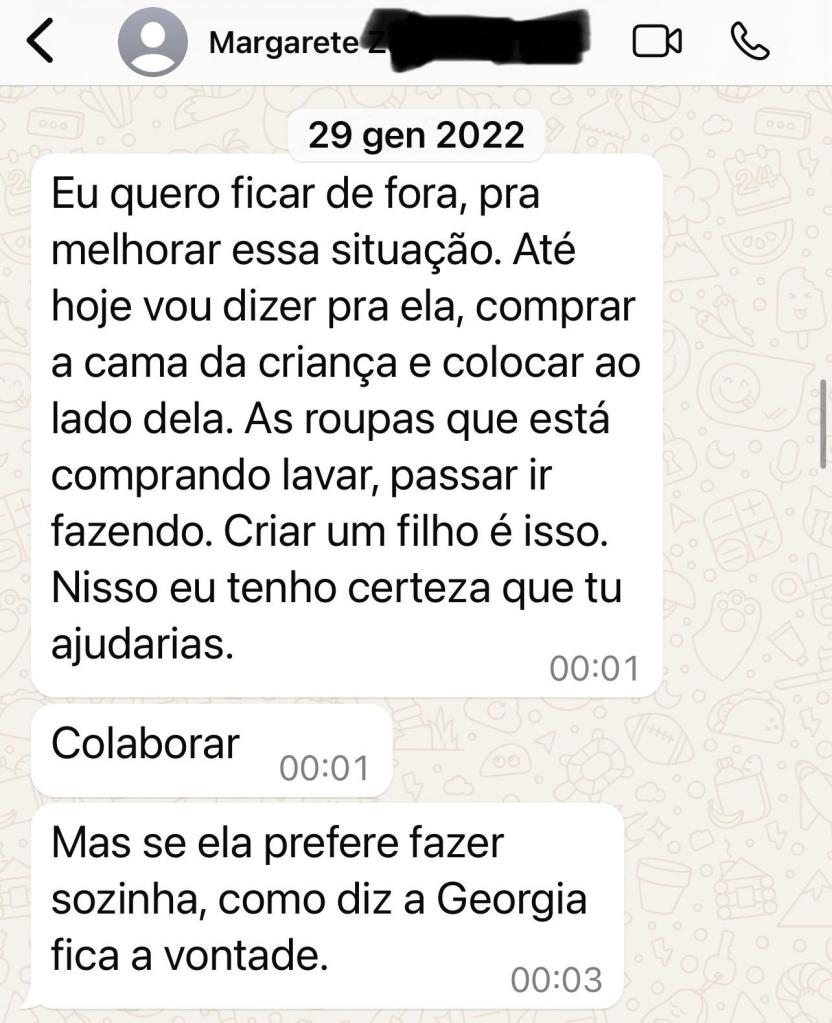Click the word "Georgia" in last message
Image resolution: width=832 pixels, height=1023 pixels.
tap(512, 900)
